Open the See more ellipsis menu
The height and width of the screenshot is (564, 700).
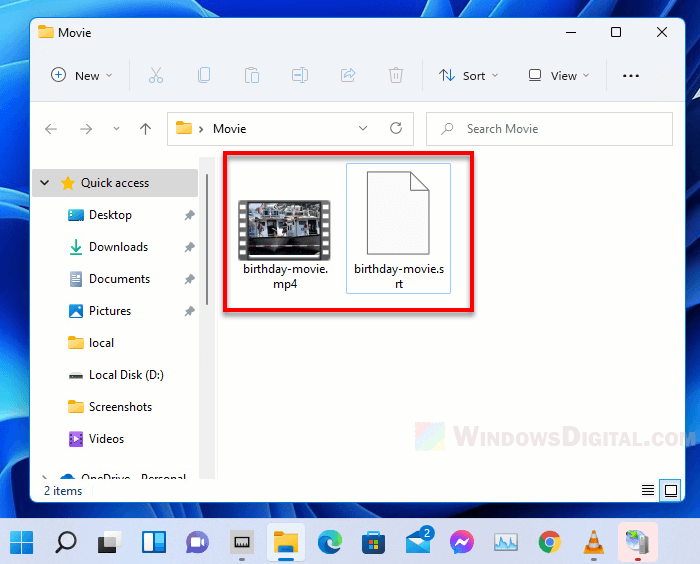point(631,75)
